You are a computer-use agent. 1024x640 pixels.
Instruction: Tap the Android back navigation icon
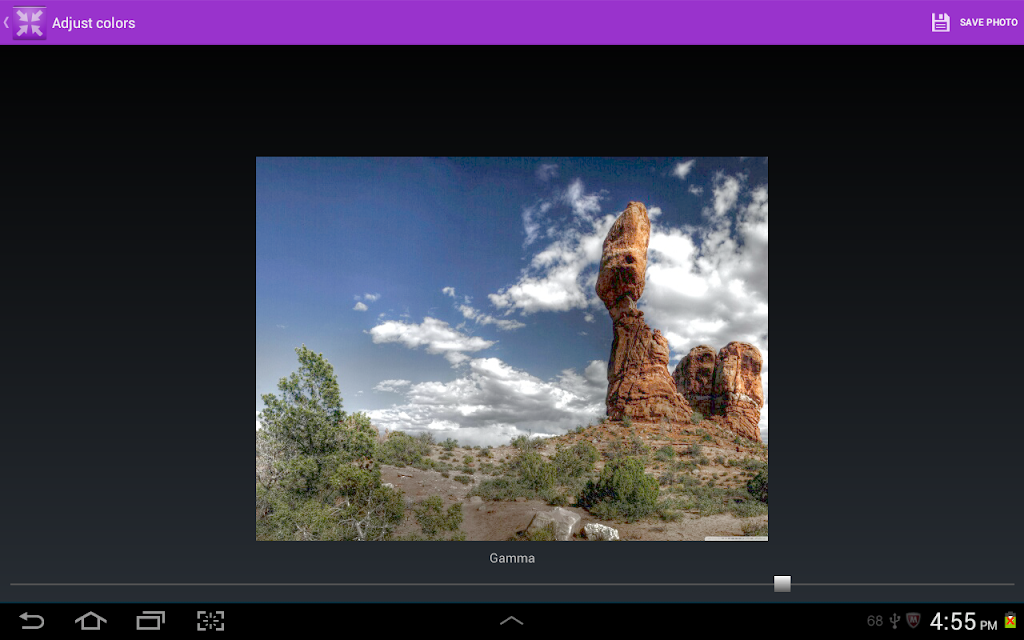[31, 620]
